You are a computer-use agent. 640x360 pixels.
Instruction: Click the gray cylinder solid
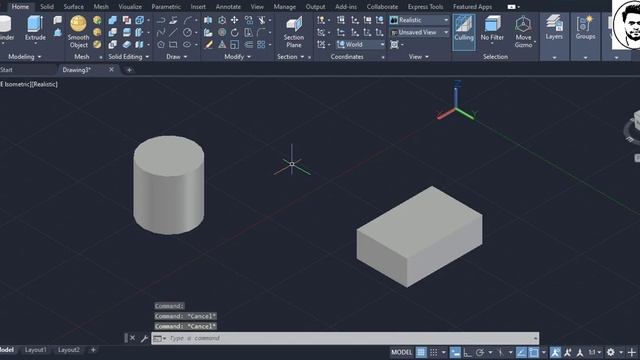(169, 186)
